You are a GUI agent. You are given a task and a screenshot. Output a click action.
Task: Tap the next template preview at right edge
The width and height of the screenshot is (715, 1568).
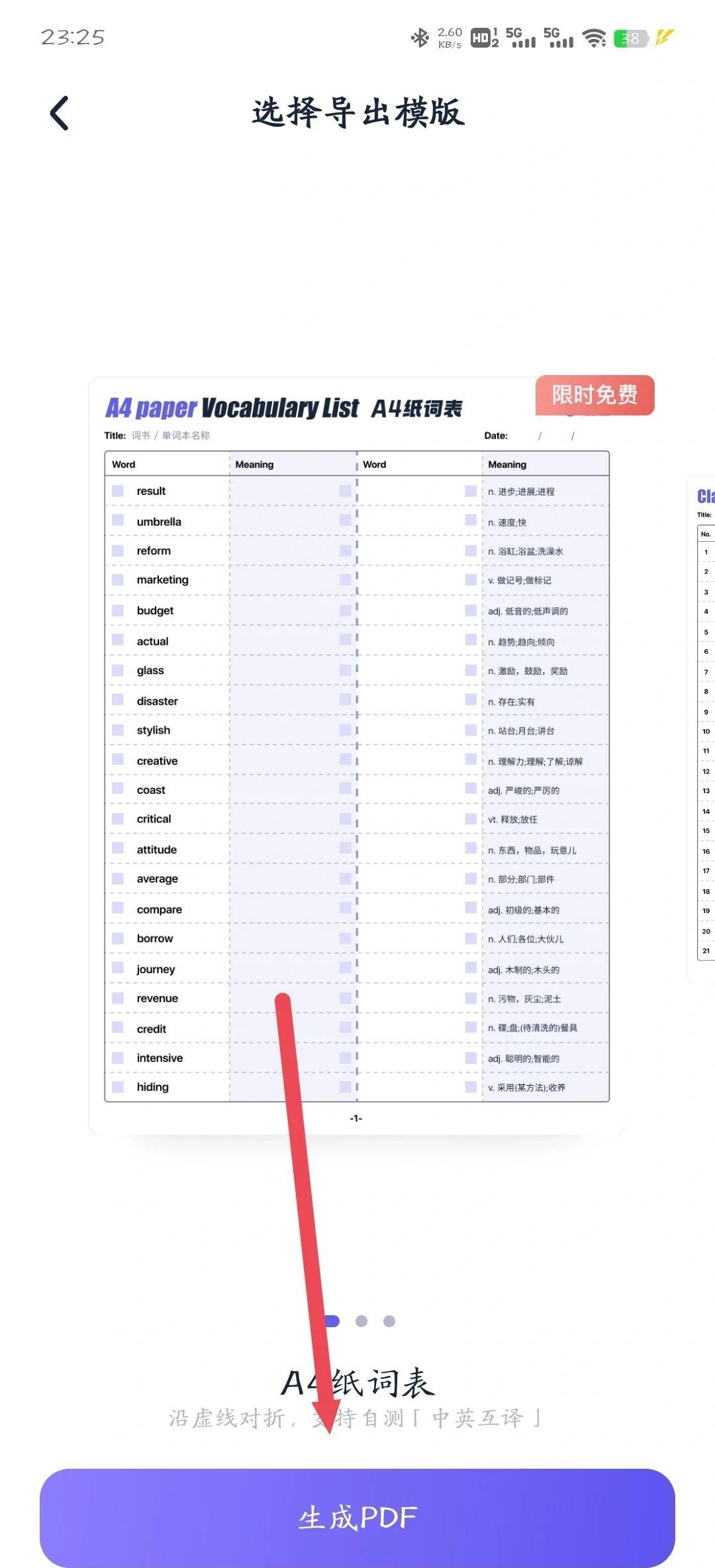pos(703,728)
